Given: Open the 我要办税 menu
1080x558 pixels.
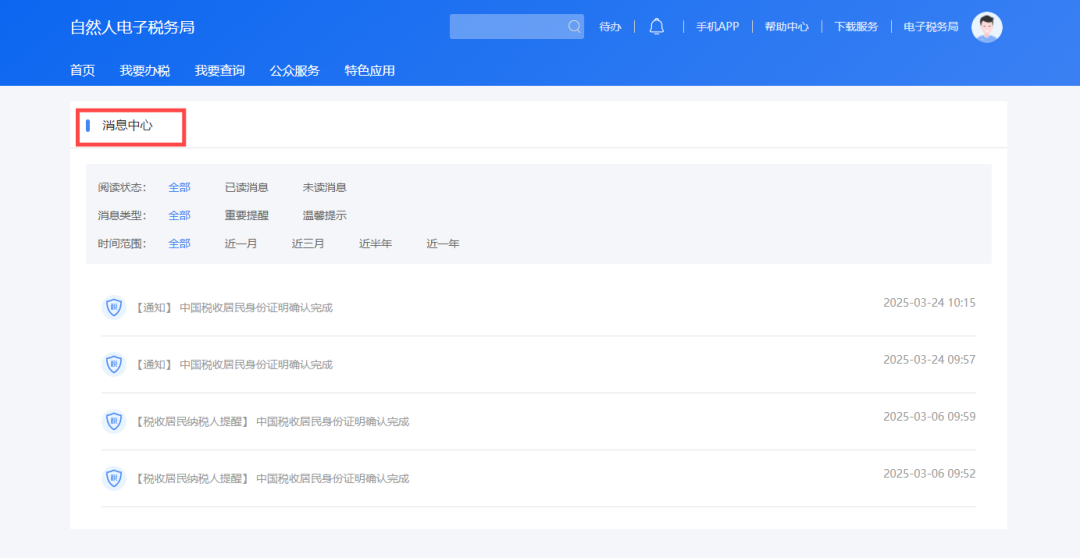Looking at the screenshot, I should (x=145, y=70).
